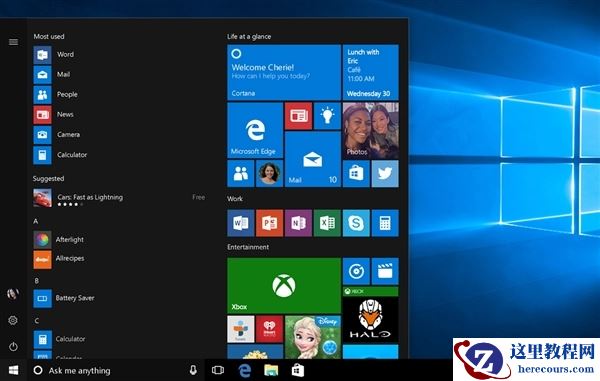The image size is (600, 381).
Task: Click the microphone icon in search box
Action: [193, 370]
